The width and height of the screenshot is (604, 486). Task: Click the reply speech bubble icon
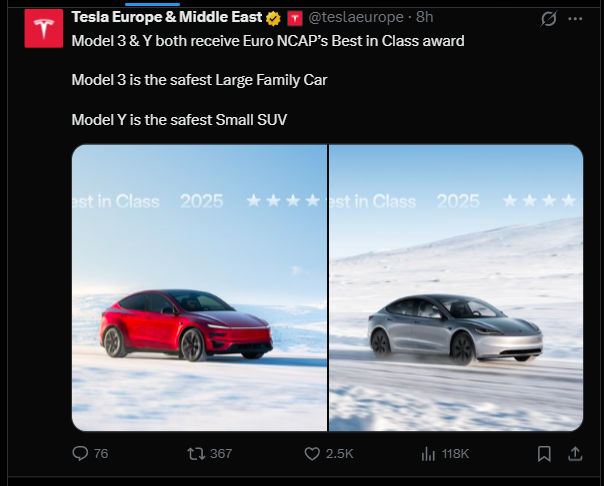pyautogui.click(x=82, y=453)
